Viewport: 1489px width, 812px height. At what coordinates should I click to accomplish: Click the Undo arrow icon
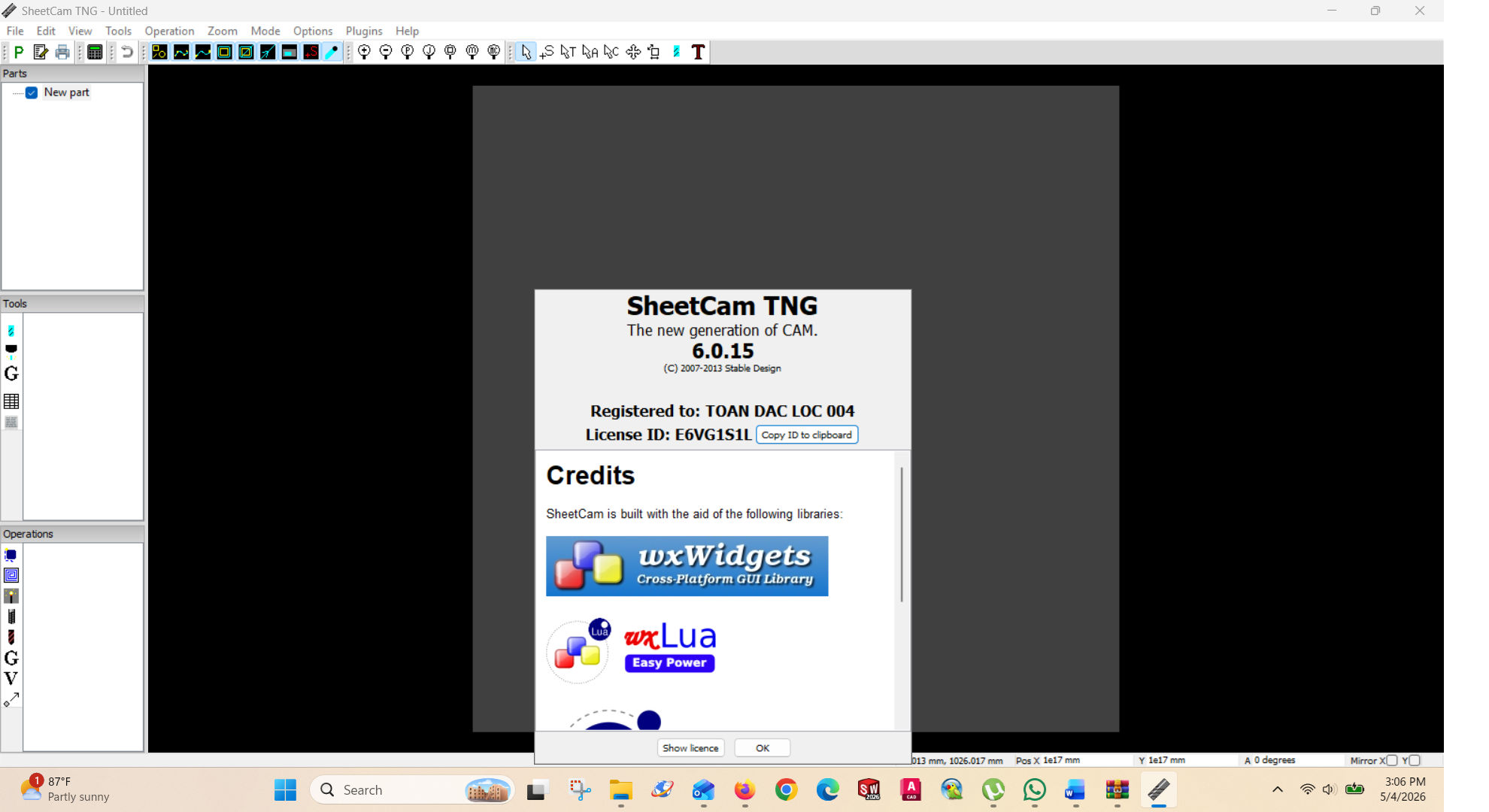pyautogui.click(x=127, y=52)
